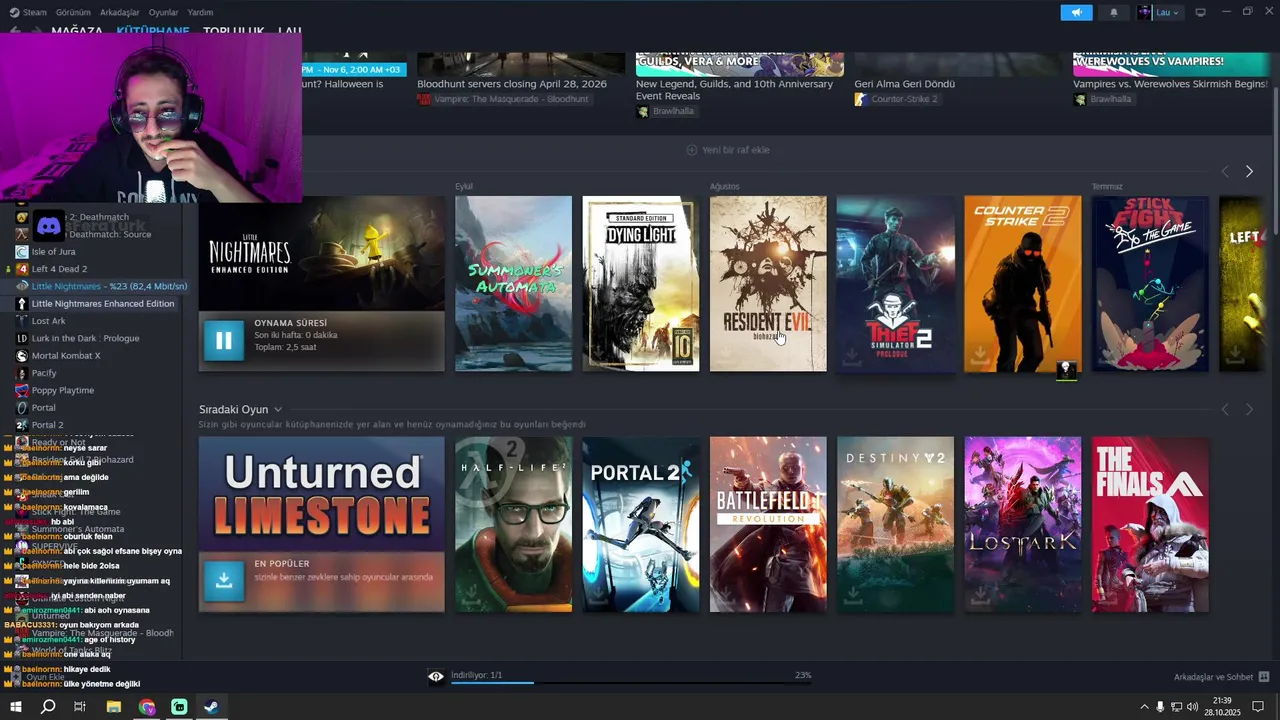This screenshot has height=720, width=1280.
Task: Pause the Little Nightmares download
Action: click(224, 340)
